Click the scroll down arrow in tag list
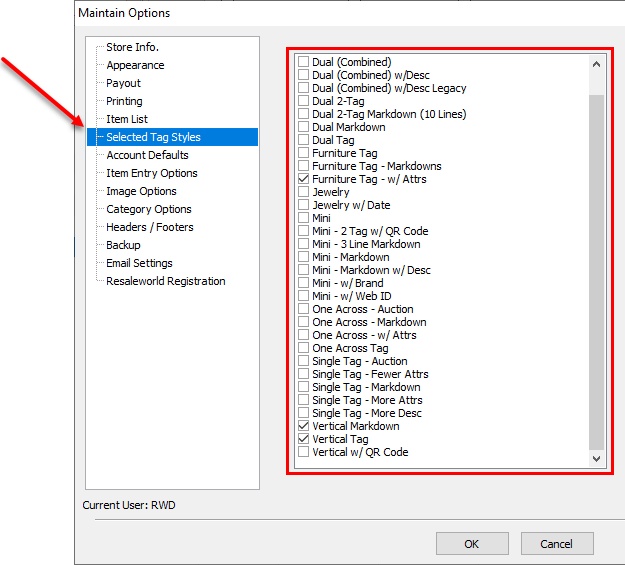This screenshot has height=565, width=625. click(x=596, y=459)
